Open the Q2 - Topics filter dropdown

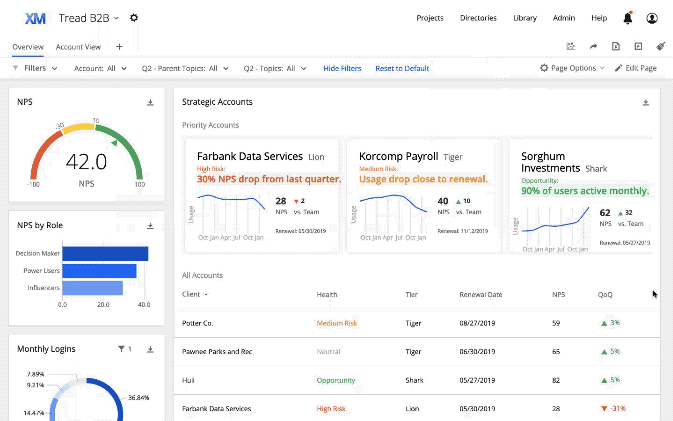275,68
